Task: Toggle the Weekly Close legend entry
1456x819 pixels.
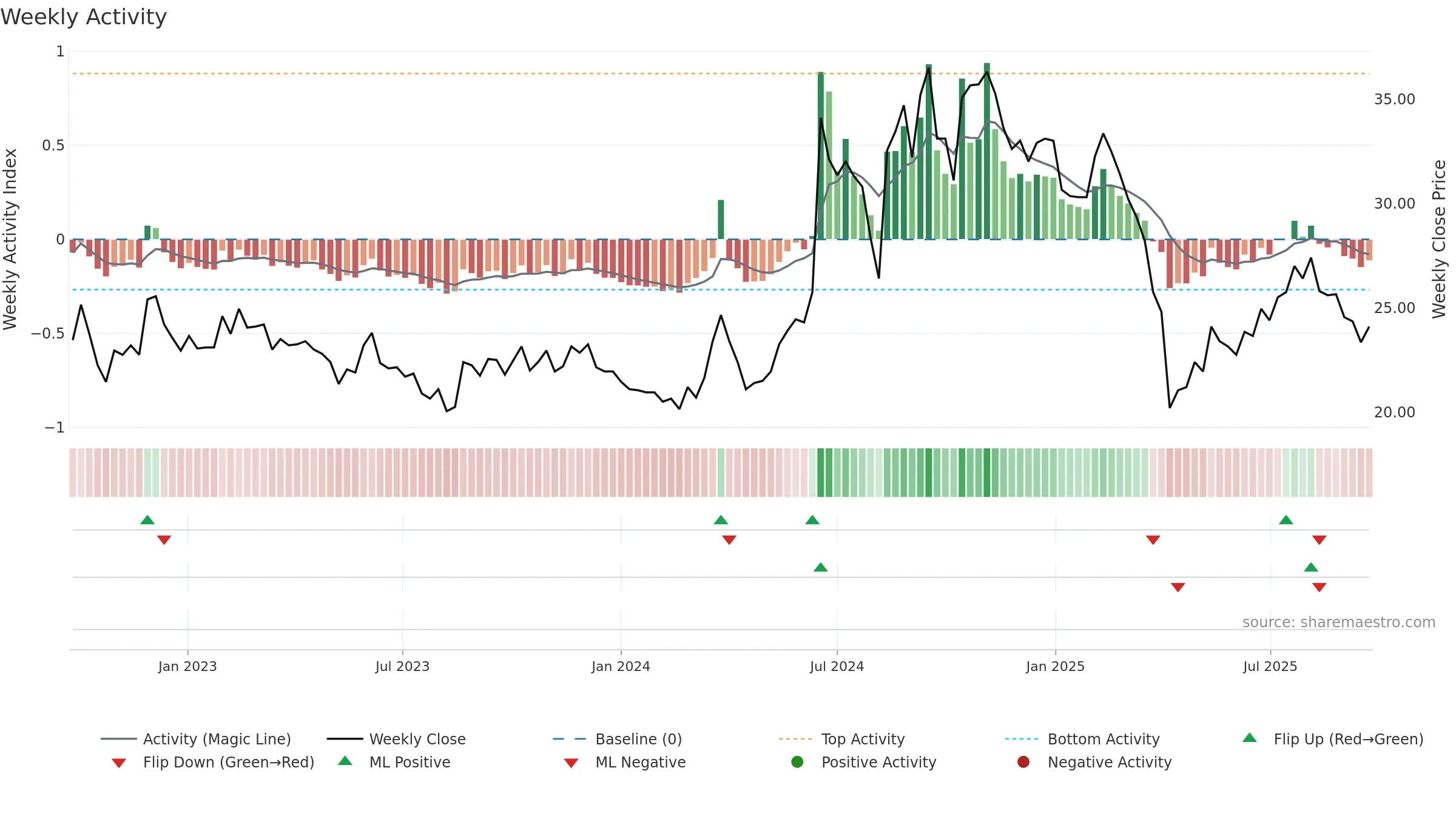Action: (x=396, y=739)
